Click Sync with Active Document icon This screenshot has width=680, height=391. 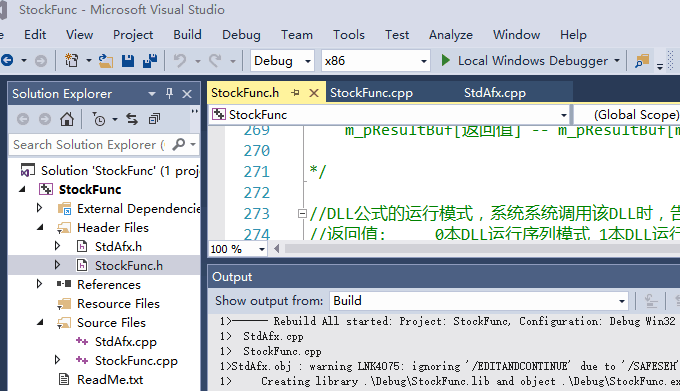132,119
